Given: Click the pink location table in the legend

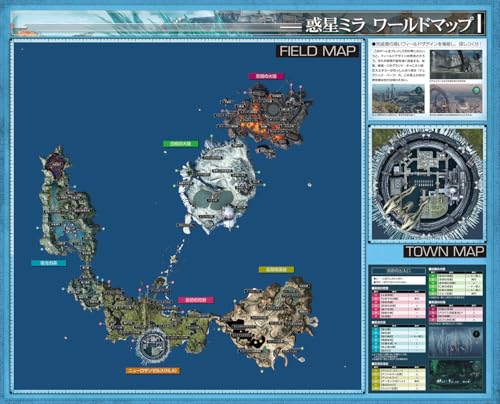Looking at the screenshot, I should tap(399, 304).
